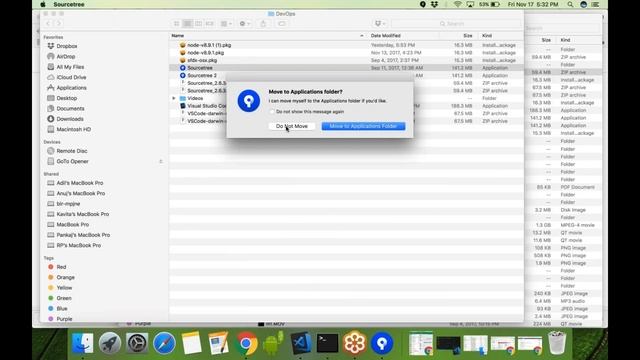The height and width of the screenshot is (360, 640).
Task: Click Move to Applications Folder button
Action: click(x=363, y=126)
